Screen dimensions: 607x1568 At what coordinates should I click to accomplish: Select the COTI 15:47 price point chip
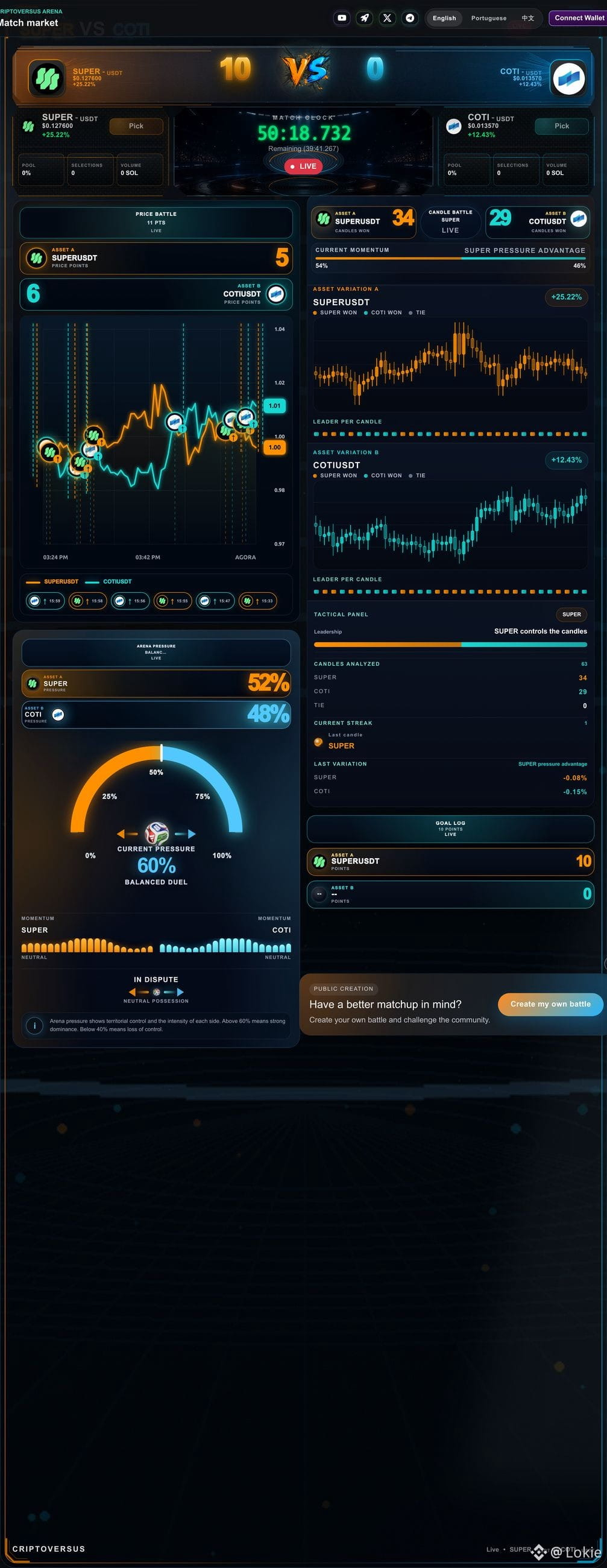click(x=215, y=601)
